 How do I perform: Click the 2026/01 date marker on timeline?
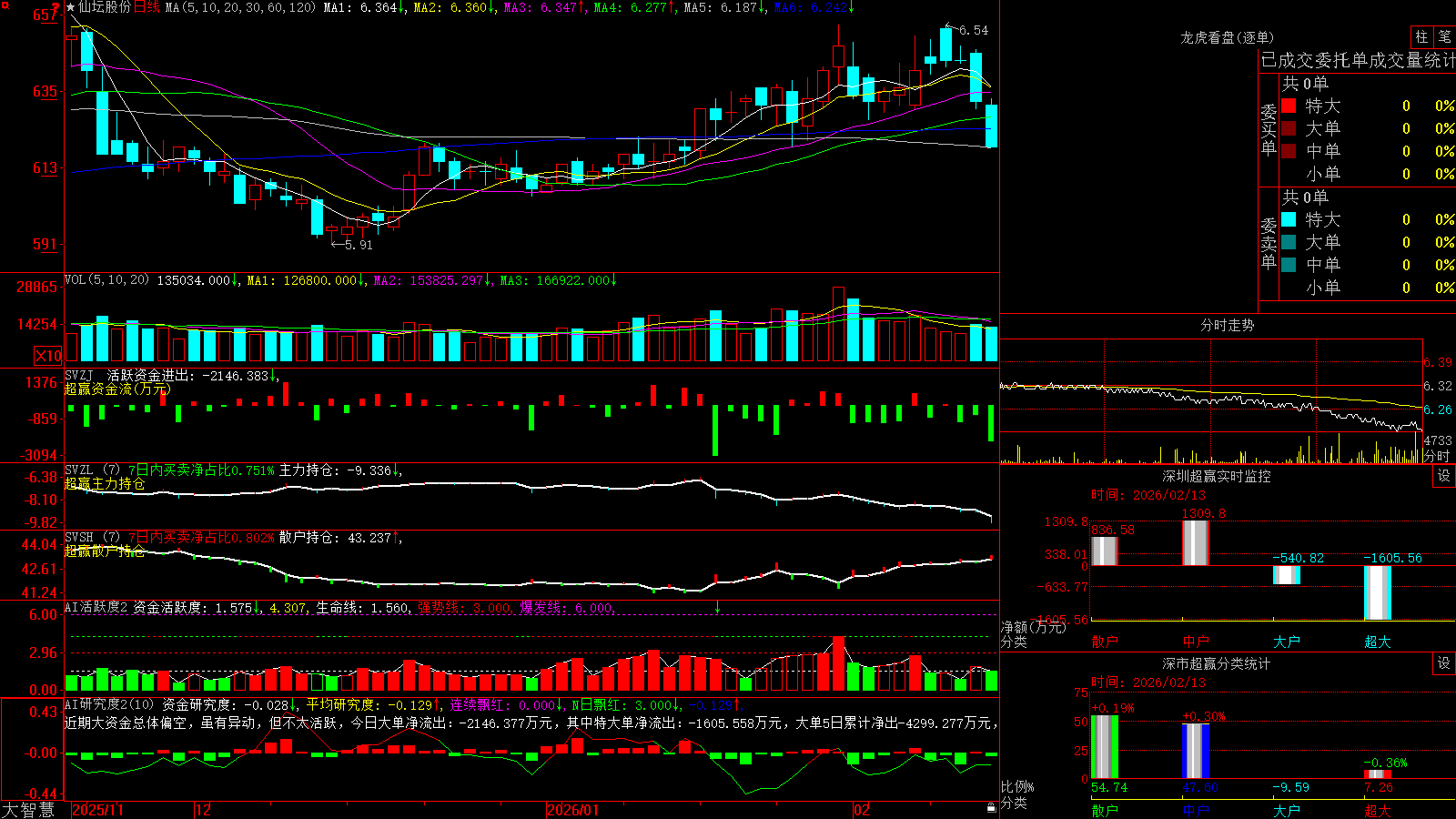point(572,810)
